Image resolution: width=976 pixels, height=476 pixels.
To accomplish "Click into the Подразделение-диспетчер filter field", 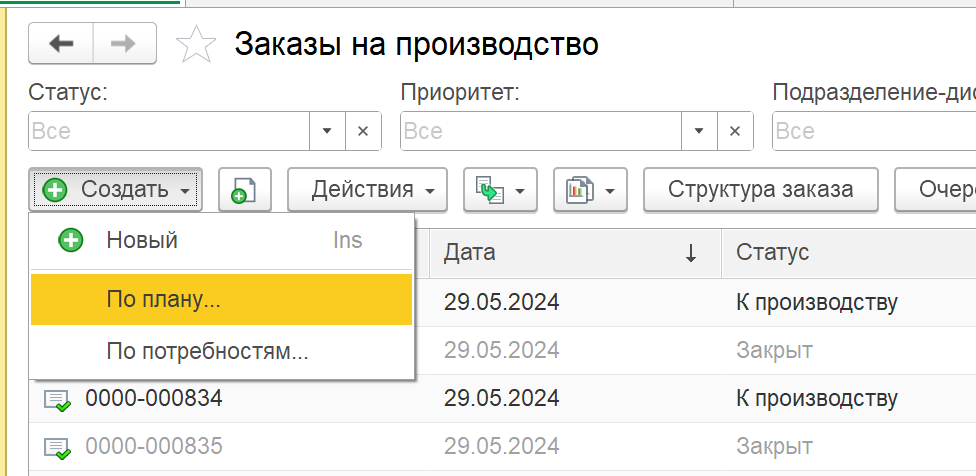I will tap(874, 131).
